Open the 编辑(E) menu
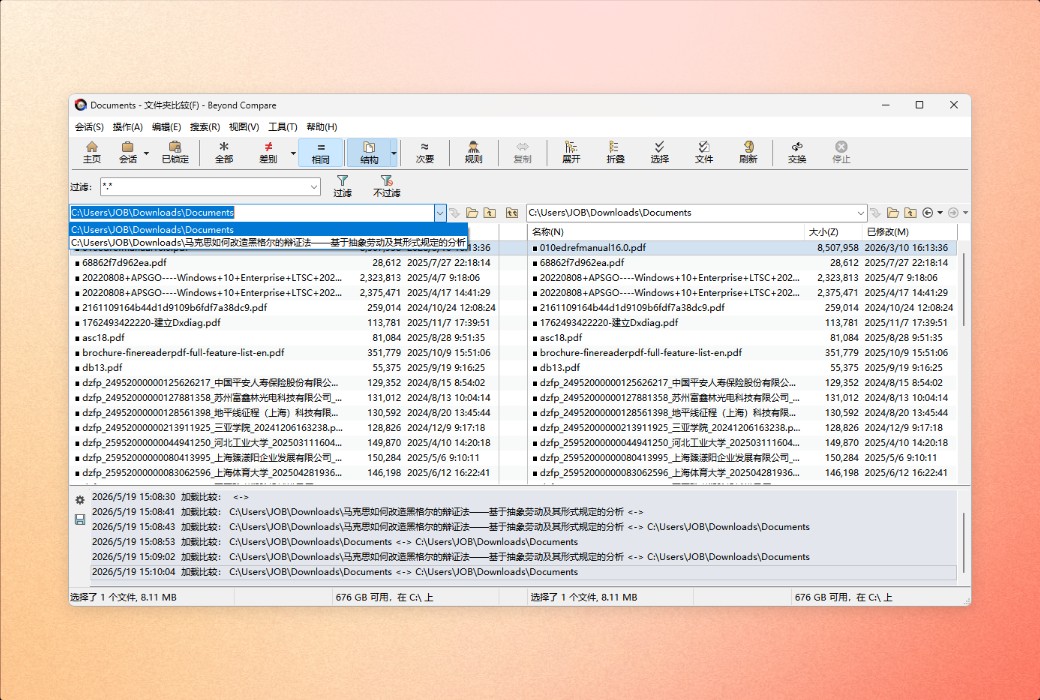1040x700 pixels. (166, 127)
